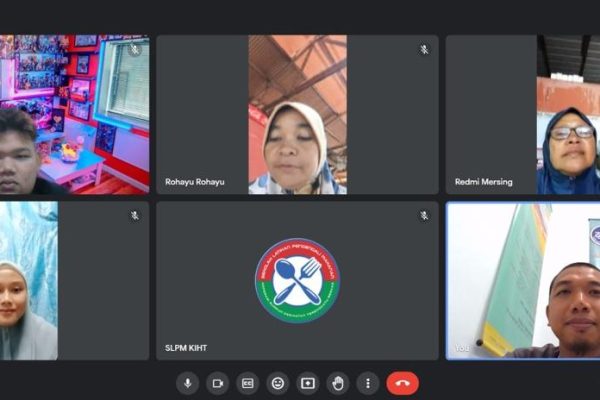Viewport: 600px width, 400px height.
Task: Turn off the camera button
Action: (217, 383)
